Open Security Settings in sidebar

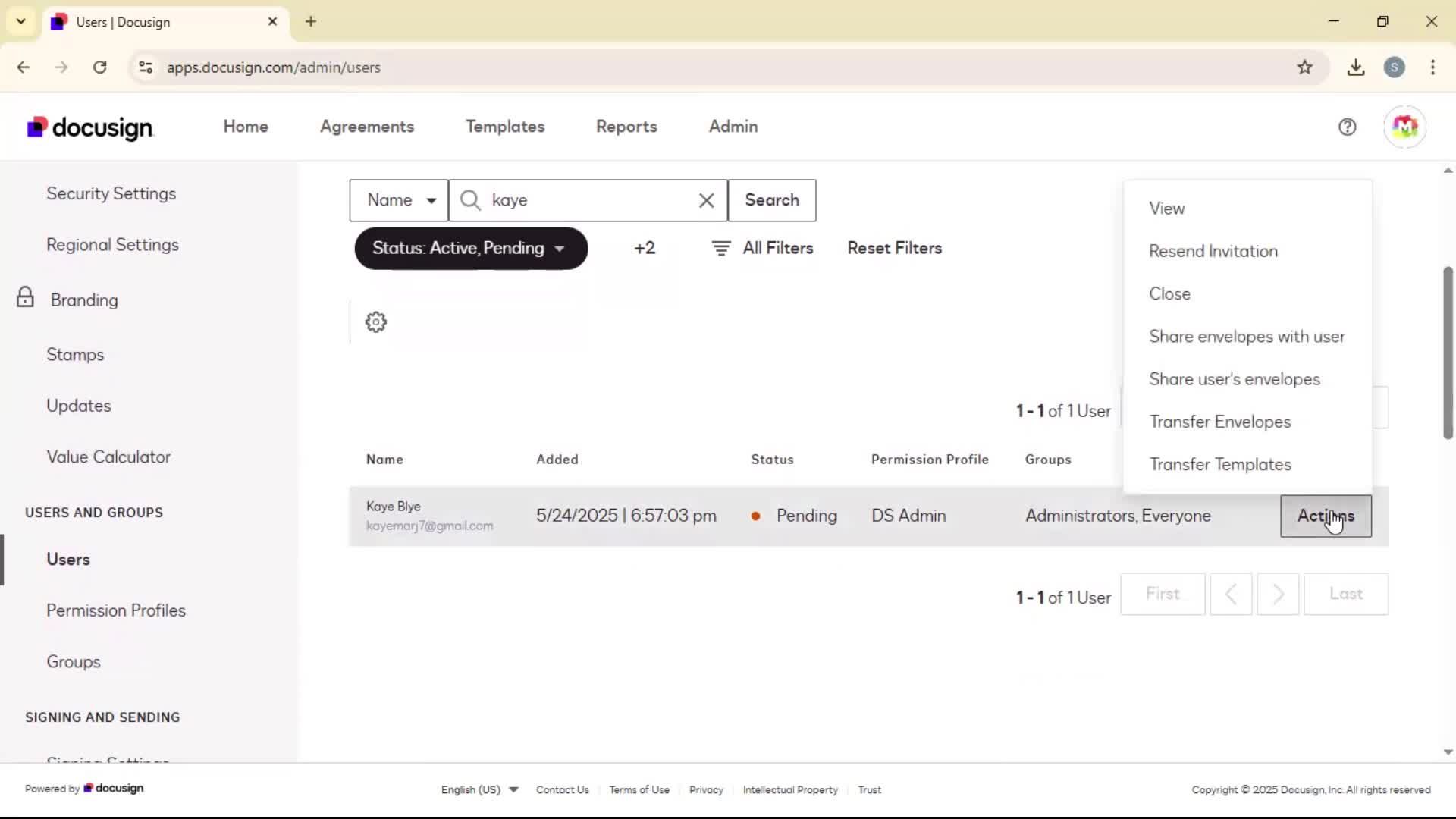(x=111, y=193)
